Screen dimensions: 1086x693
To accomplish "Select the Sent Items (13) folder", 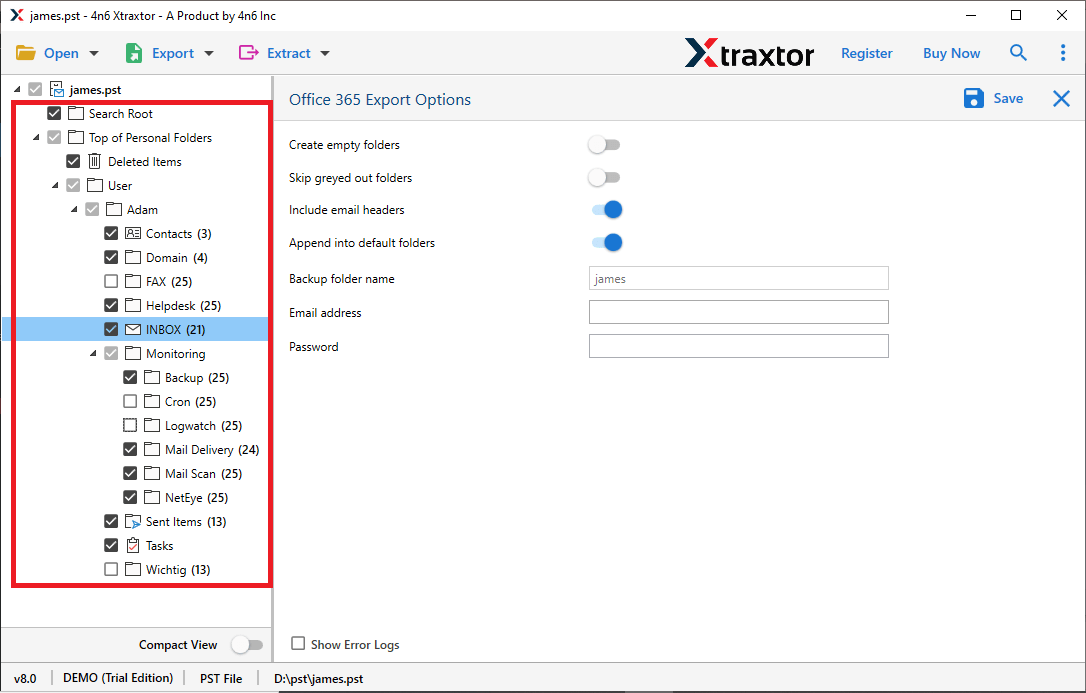I will (x=186, y=521).
